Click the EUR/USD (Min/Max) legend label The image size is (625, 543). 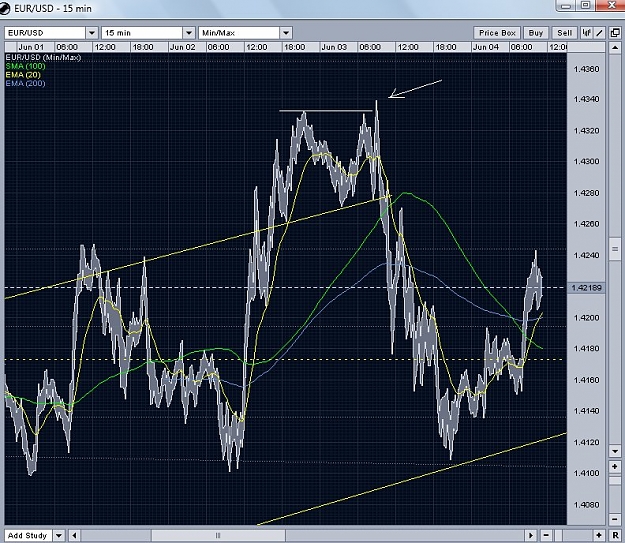(43, 57)
